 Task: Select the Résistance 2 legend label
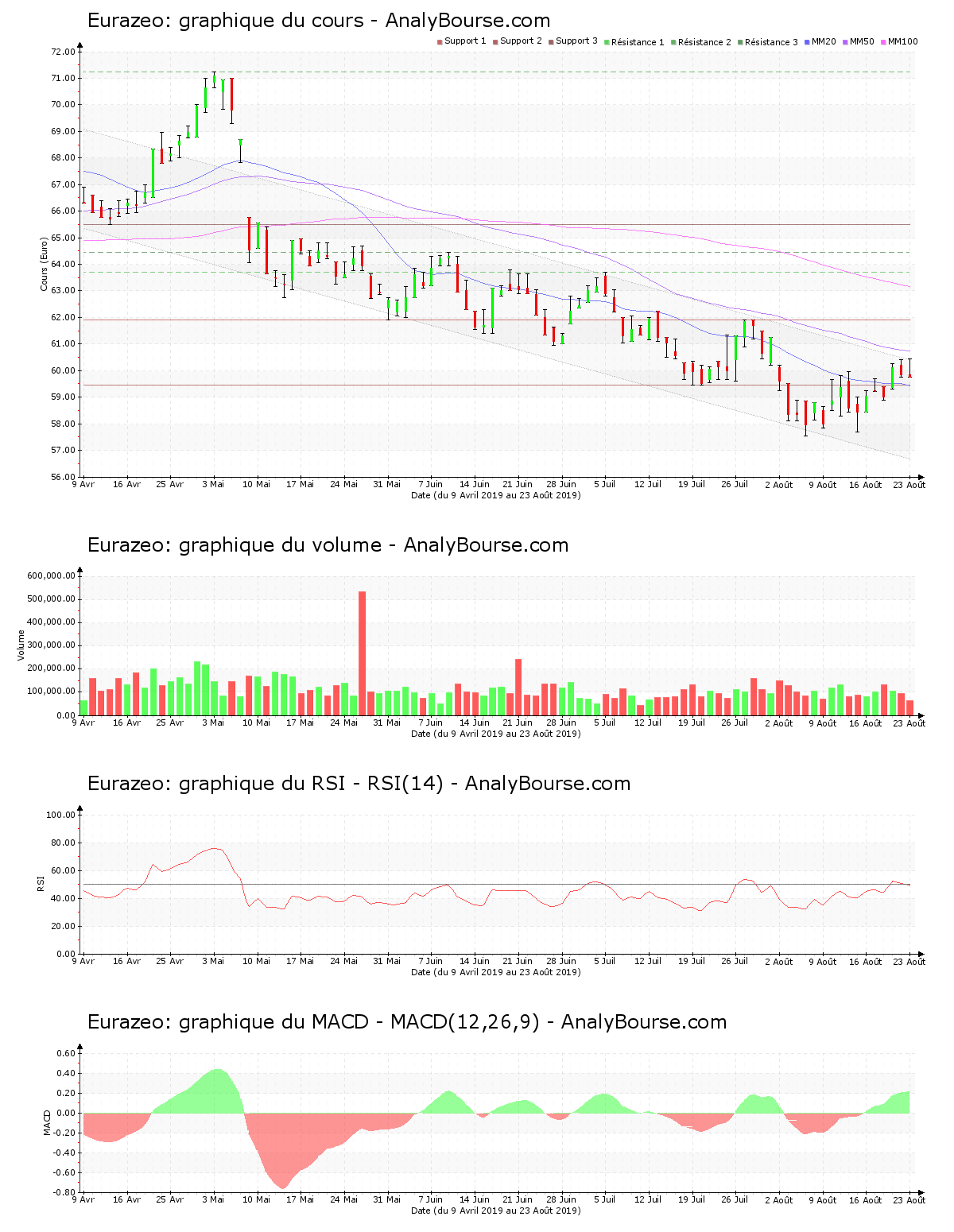pos(704,41)
